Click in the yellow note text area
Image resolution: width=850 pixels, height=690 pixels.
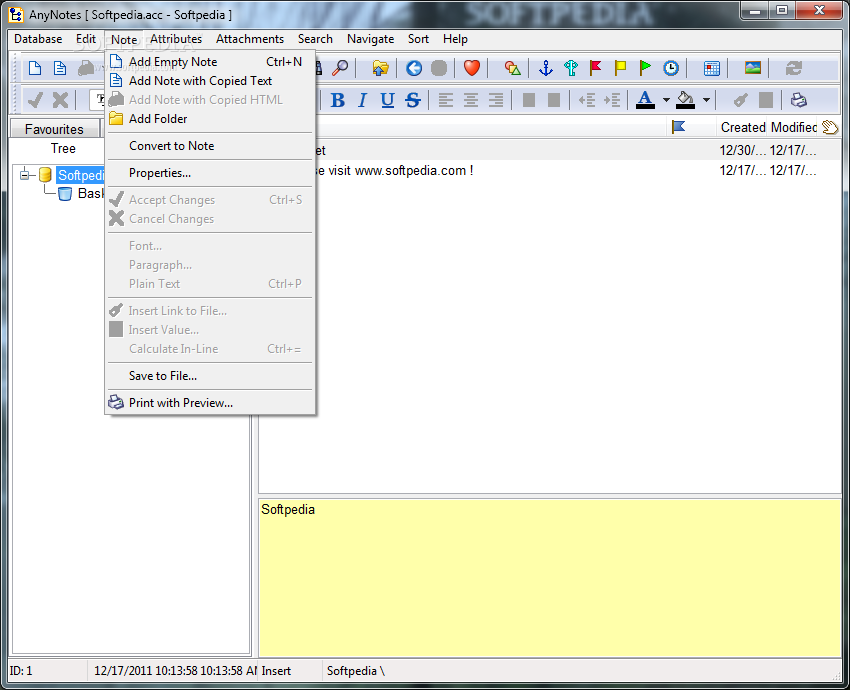pyautogui.click(x=550, y=578)
